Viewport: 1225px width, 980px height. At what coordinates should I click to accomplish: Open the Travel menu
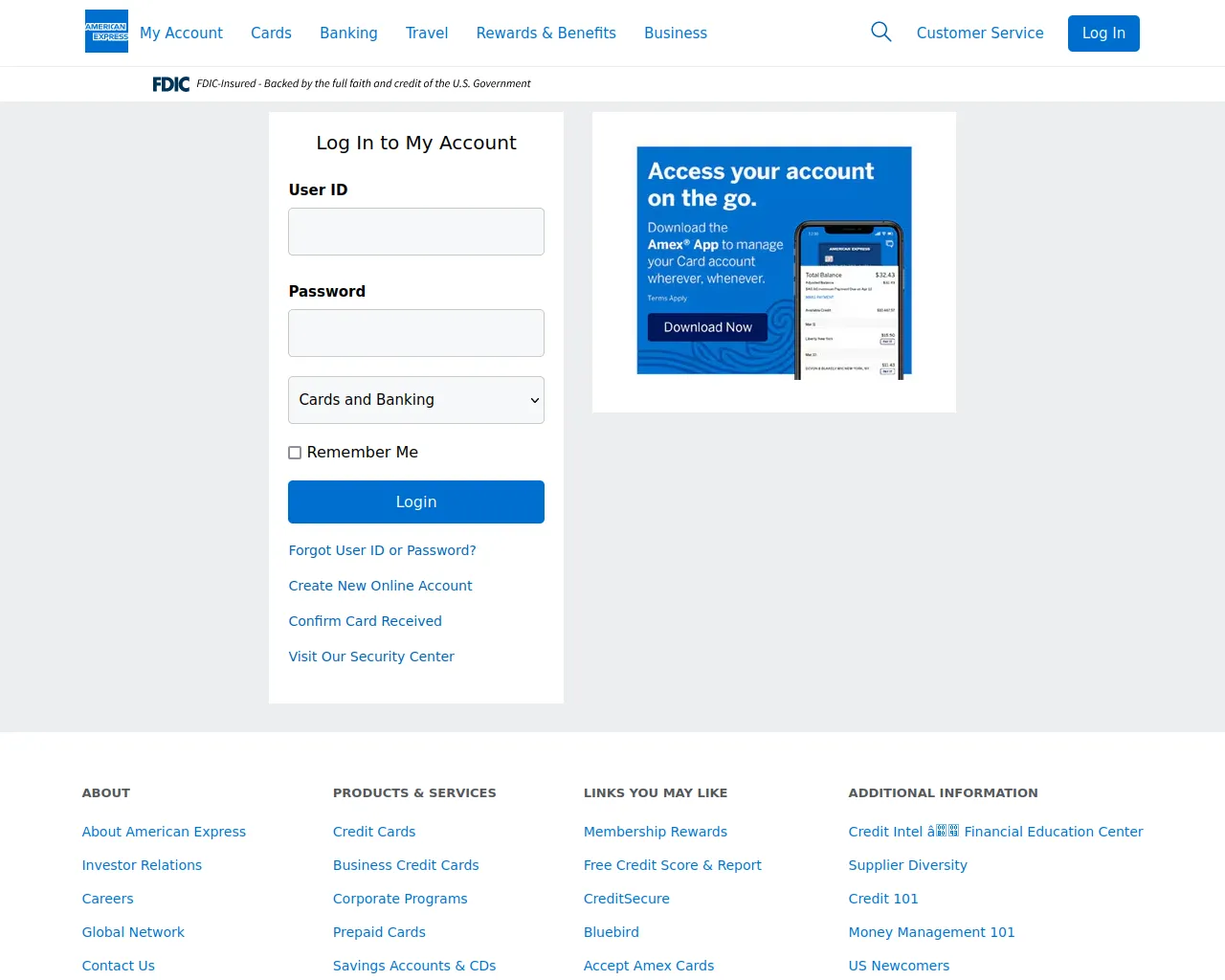427,33
